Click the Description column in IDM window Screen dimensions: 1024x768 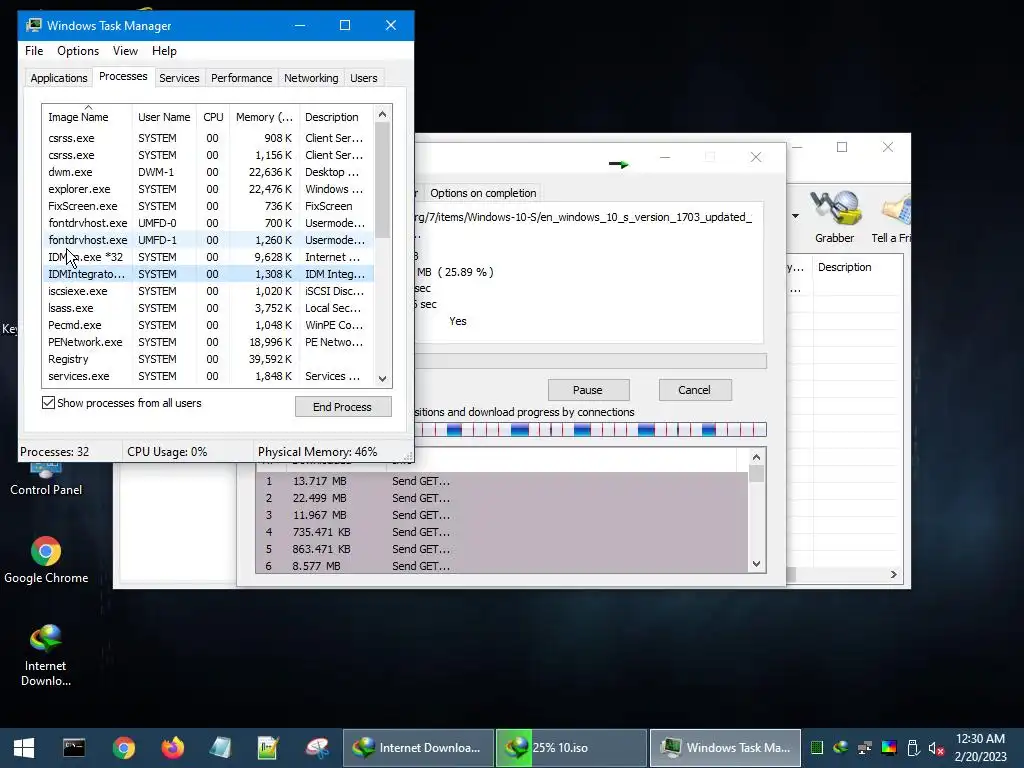pos(857,267)
